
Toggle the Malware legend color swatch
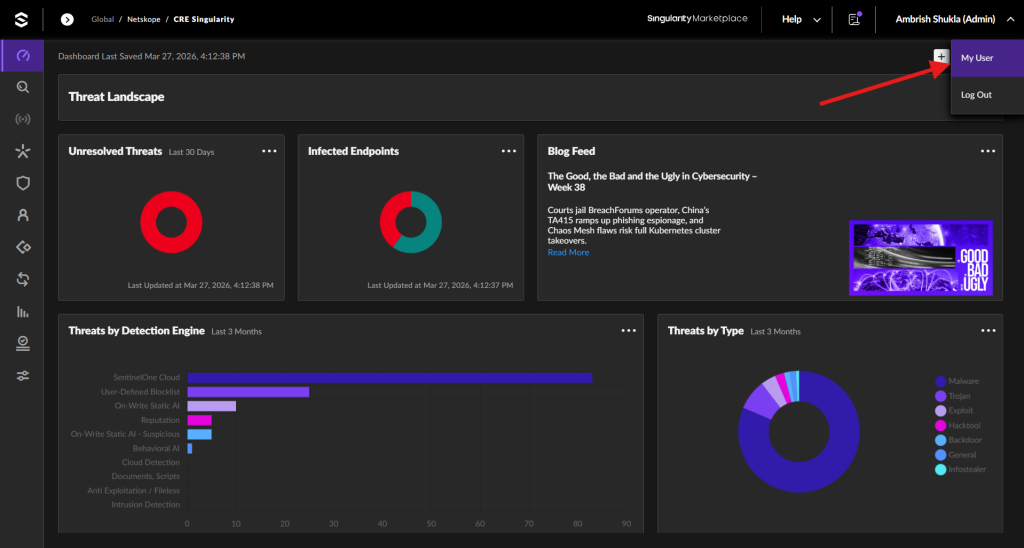pos(940,381)
